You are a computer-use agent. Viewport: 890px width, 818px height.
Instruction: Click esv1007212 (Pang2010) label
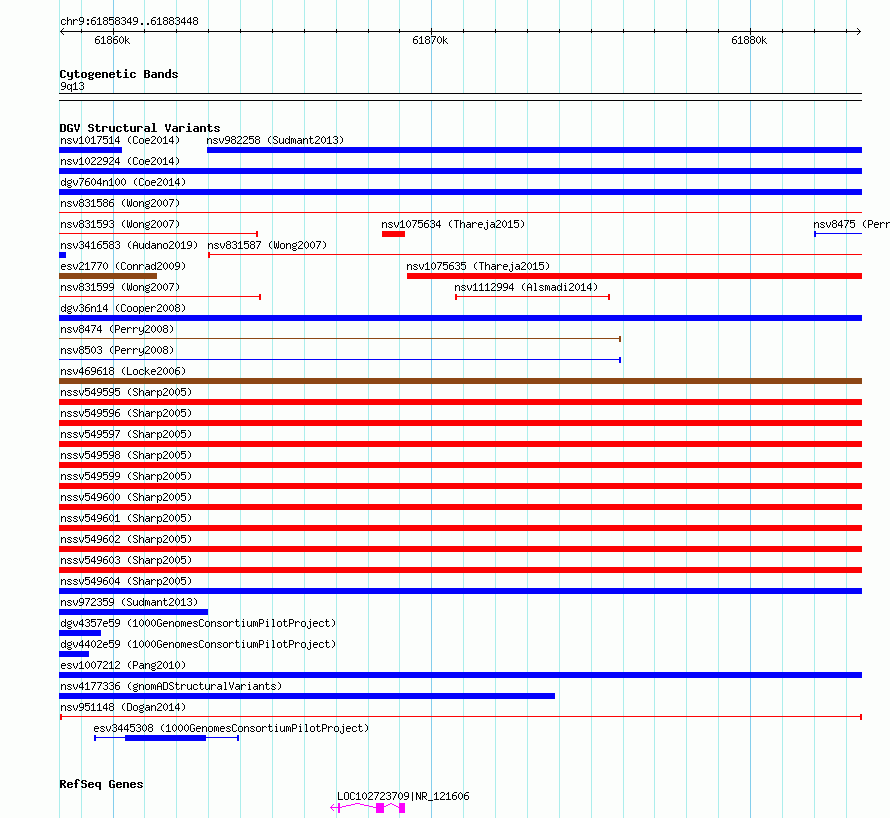pos(123,665)
